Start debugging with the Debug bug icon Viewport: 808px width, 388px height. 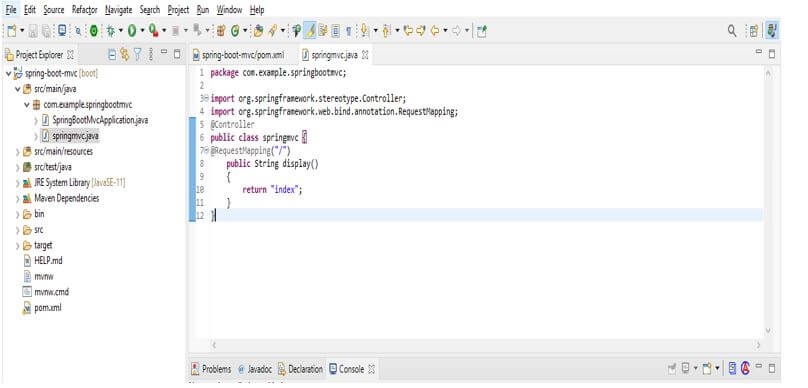(x=111, y=31)
